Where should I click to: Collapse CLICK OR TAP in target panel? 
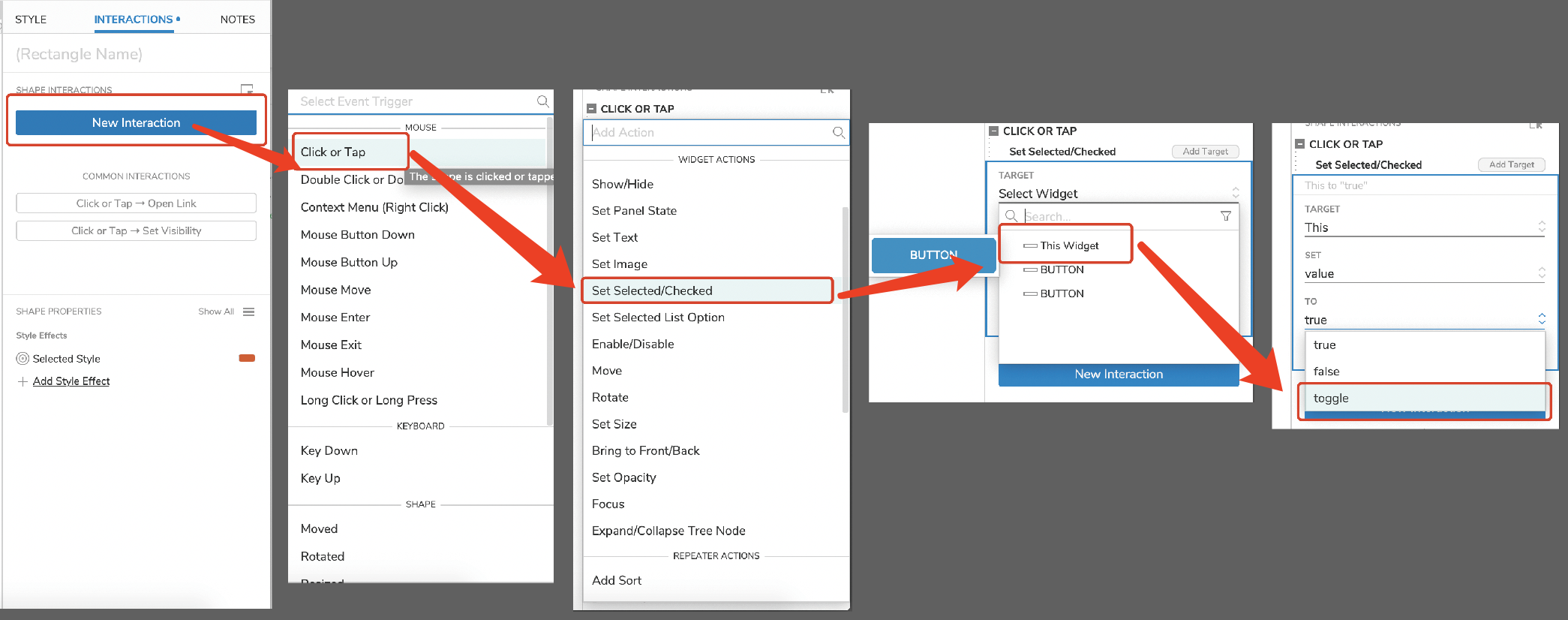pos(994,131)
